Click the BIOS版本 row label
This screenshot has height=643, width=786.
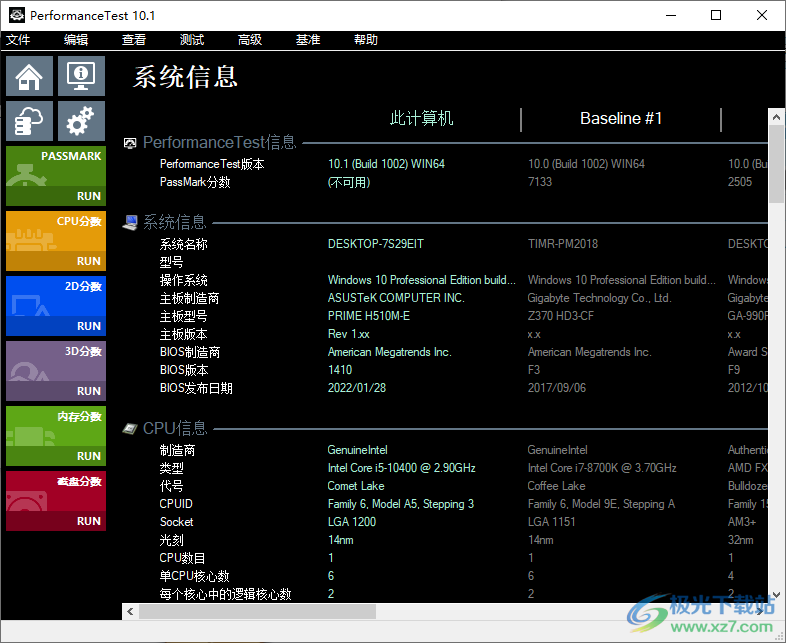tap(184, 370)
